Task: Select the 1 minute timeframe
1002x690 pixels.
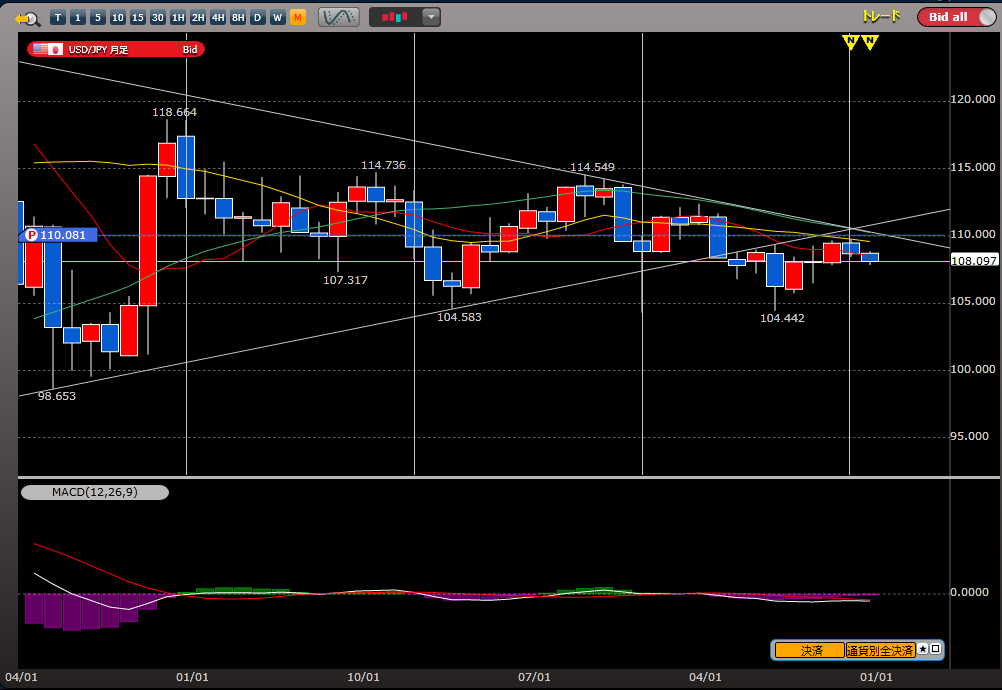Action: coord(78,17)
